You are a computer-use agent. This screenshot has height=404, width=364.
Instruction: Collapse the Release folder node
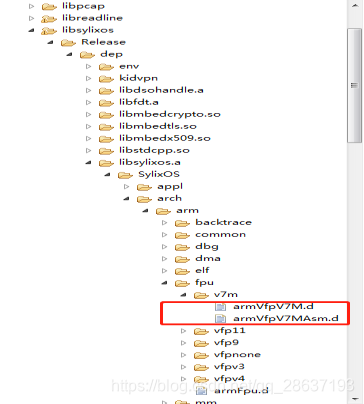[51, 42]
